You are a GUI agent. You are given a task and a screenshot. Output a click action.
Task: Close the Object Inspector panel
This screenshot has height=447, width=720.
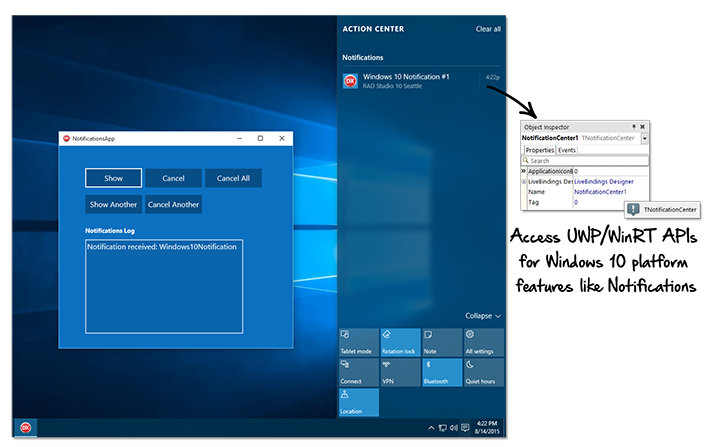[x=642, y=127]
